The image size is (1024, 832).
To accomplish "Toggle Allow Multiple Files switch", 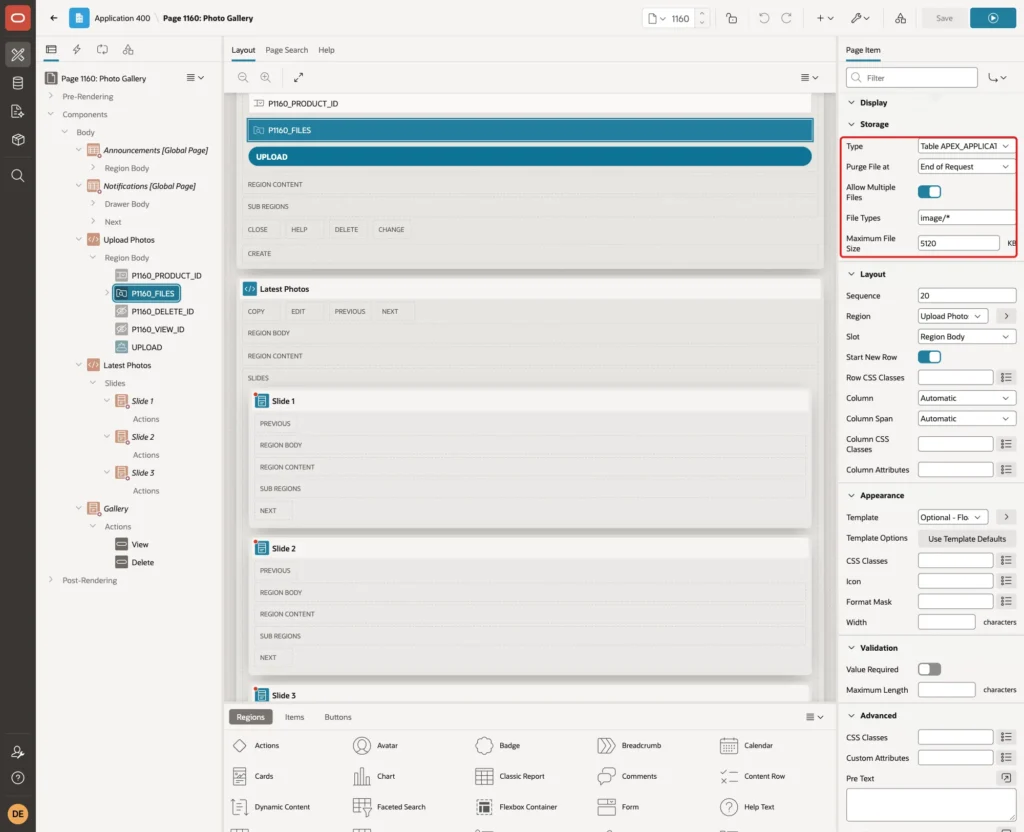I will click(929, 192).
